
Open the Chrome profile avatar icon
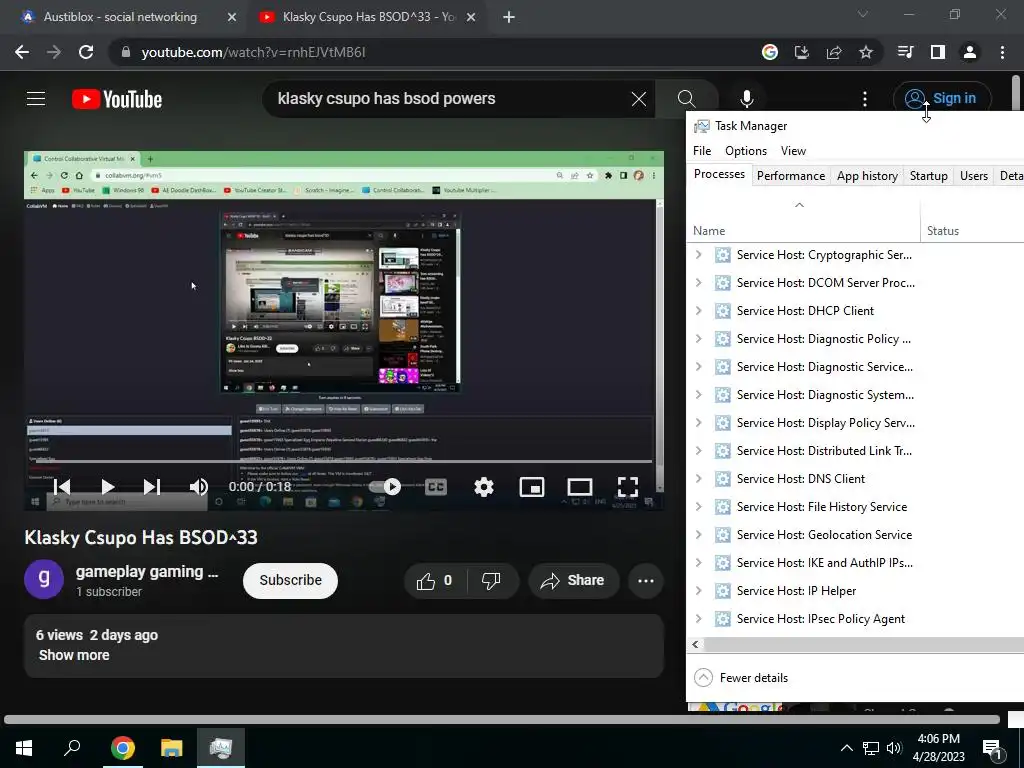(970, 52)
